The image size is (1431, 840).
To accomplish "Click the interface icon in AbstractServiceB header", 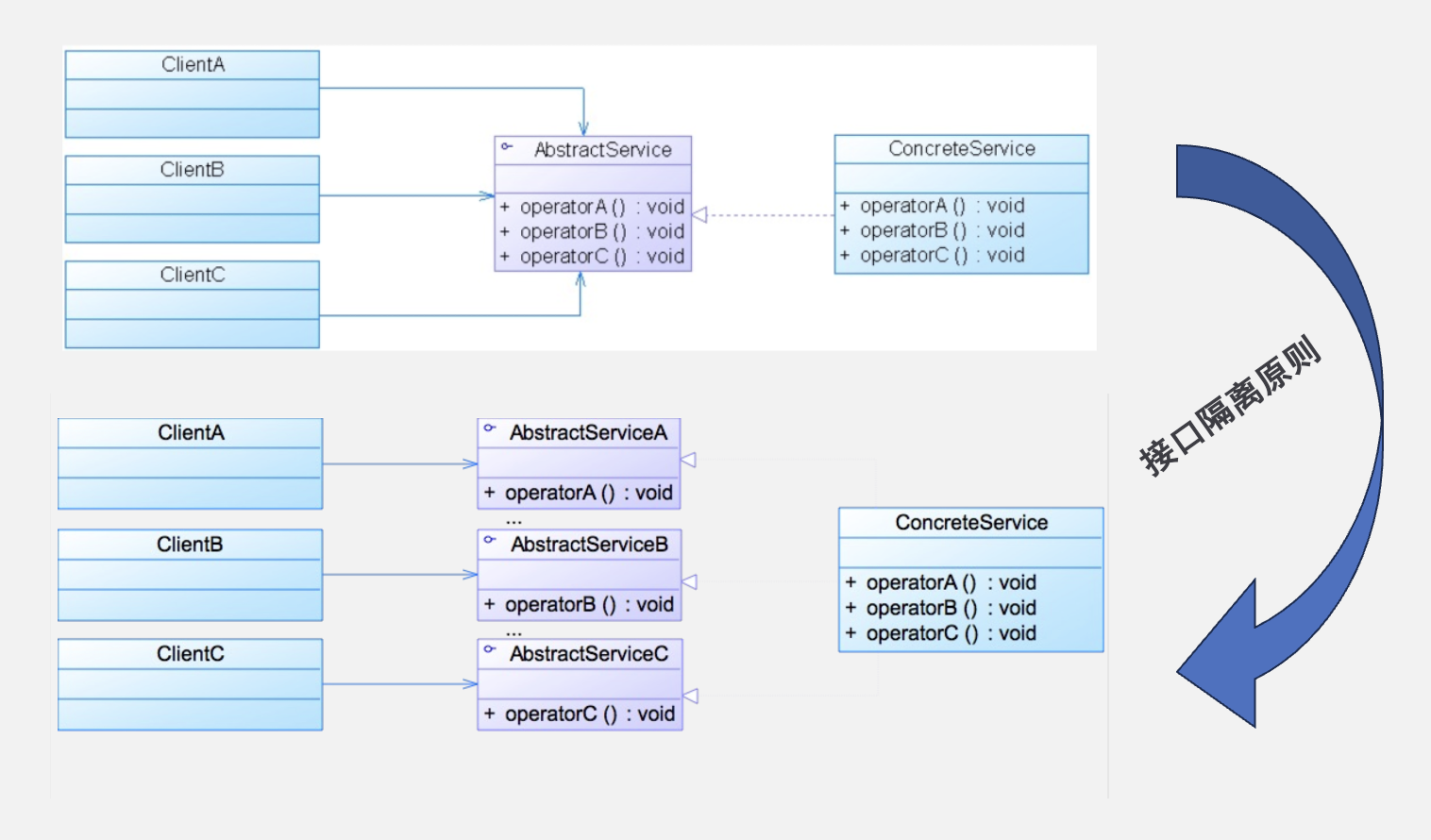I will [489, 540].
